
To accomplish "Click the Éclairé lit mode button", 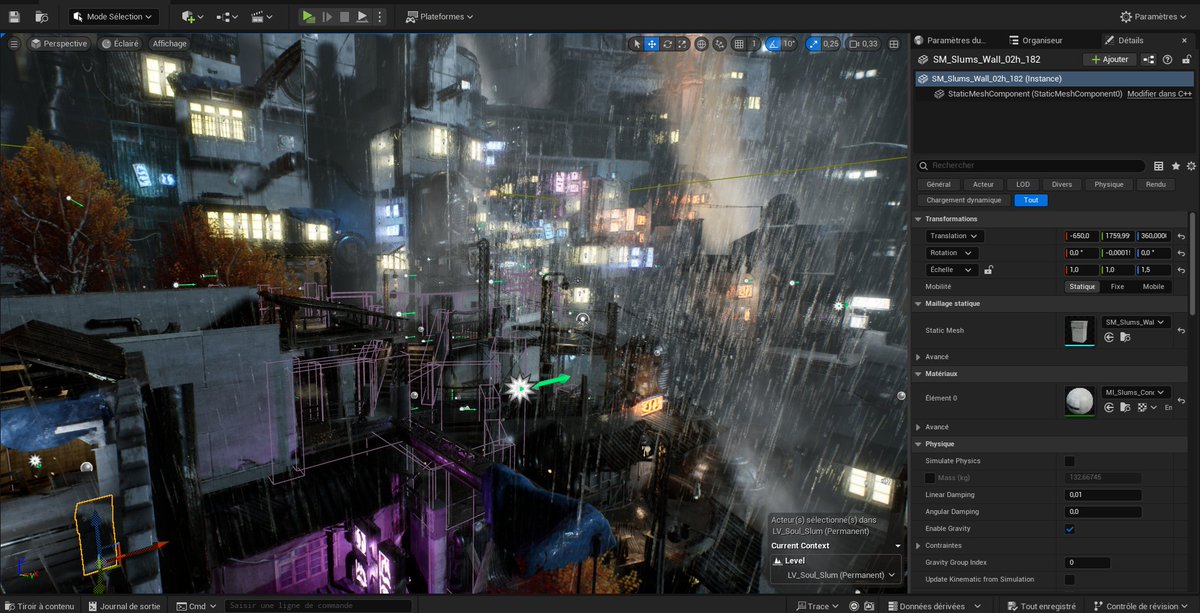I will coord(119,44).
